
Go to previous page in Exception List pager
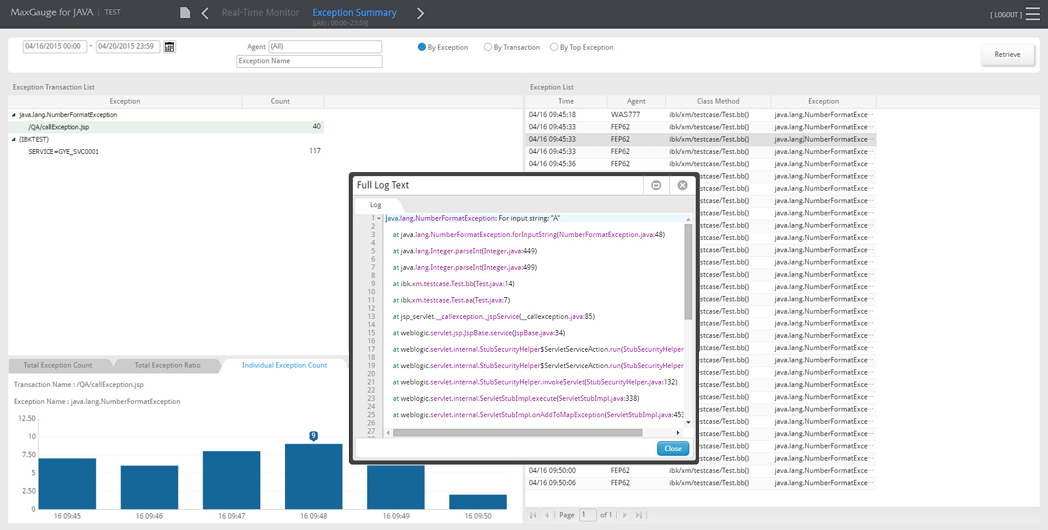[x=547, y=515]
